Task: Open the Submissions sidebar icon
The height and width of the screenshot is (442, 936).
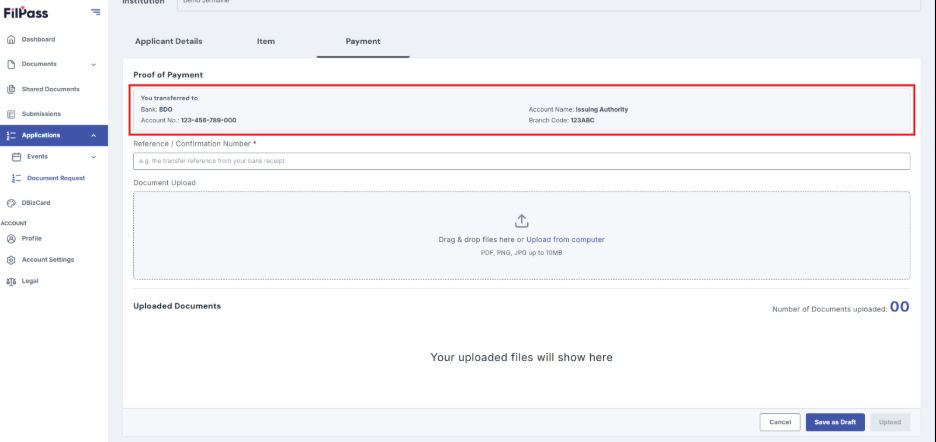Action: click(11, 114)
